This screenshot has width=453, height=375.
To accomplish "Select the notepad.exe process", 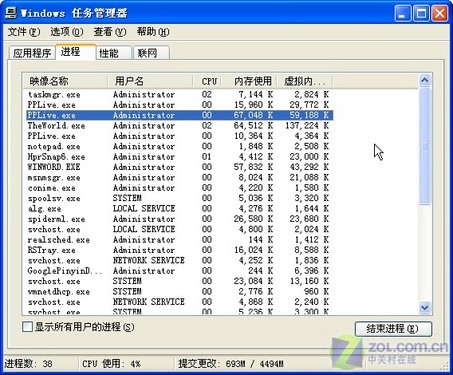I will coord(179,146).
